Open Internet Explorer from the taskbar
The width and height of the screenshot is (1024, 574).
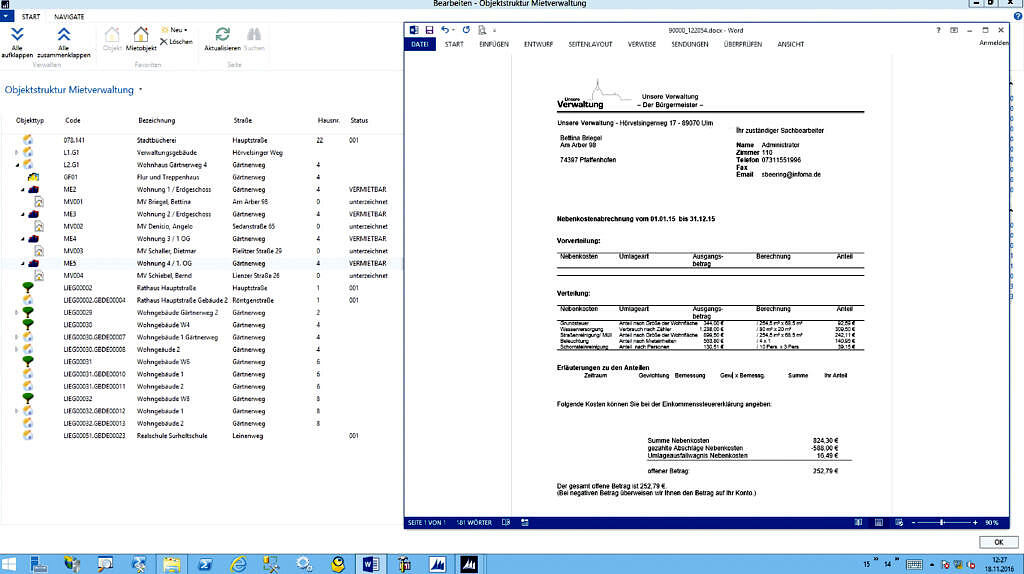click(238, 564)
